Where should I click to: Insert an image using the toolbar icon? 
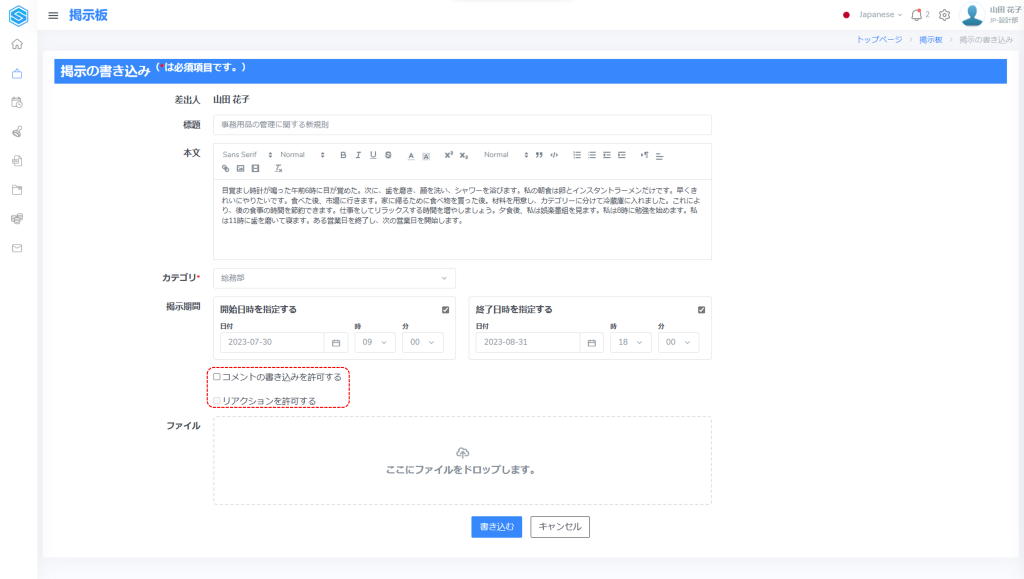click(x=240, y=169)
